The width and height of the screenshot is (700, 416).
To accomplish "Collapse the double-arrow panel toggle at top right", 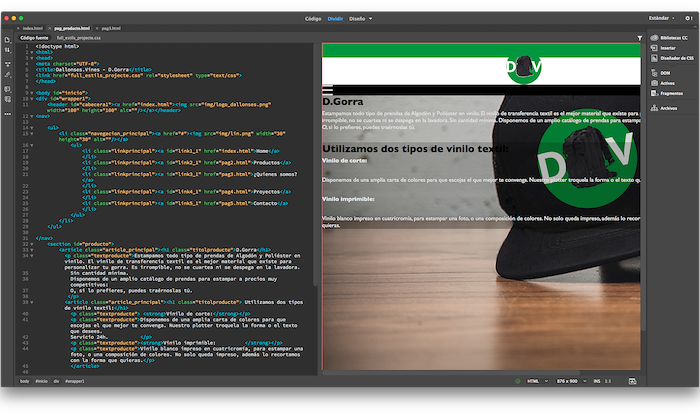I will tap(694, 28).
